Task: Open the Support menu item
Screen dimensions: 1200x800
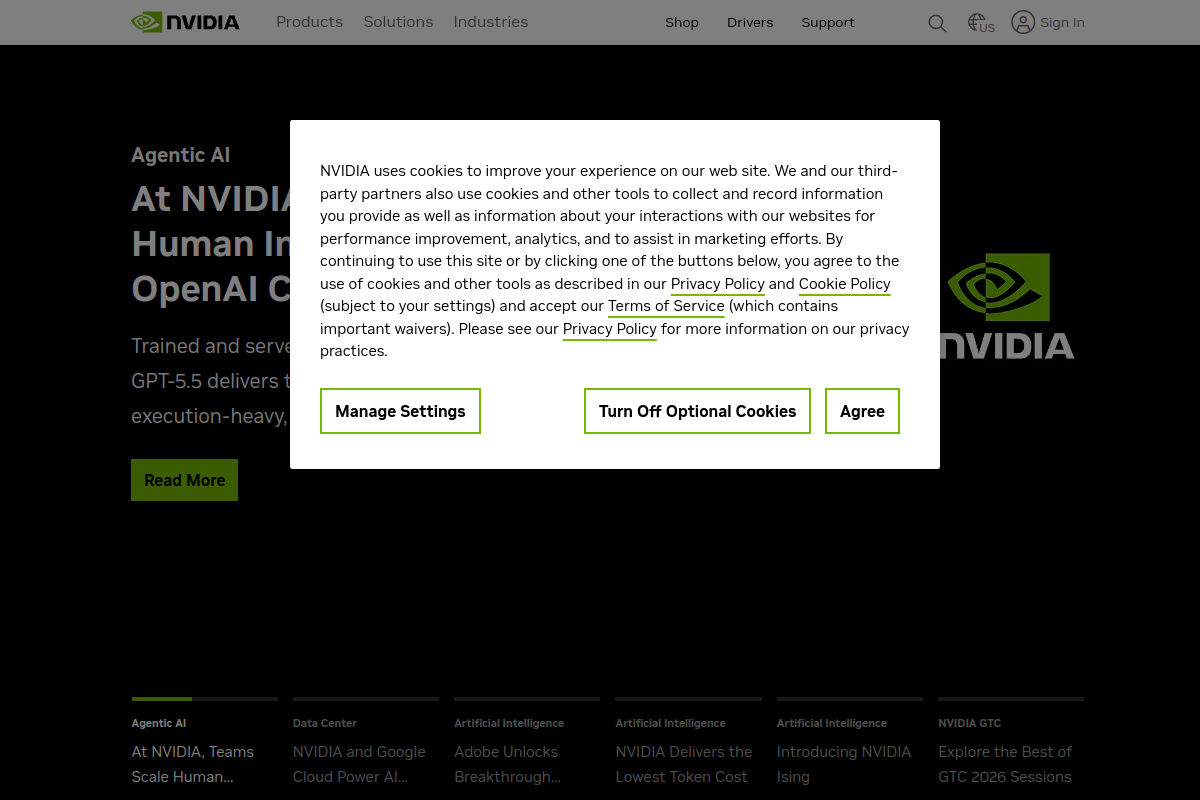Action: click(828, 23)
